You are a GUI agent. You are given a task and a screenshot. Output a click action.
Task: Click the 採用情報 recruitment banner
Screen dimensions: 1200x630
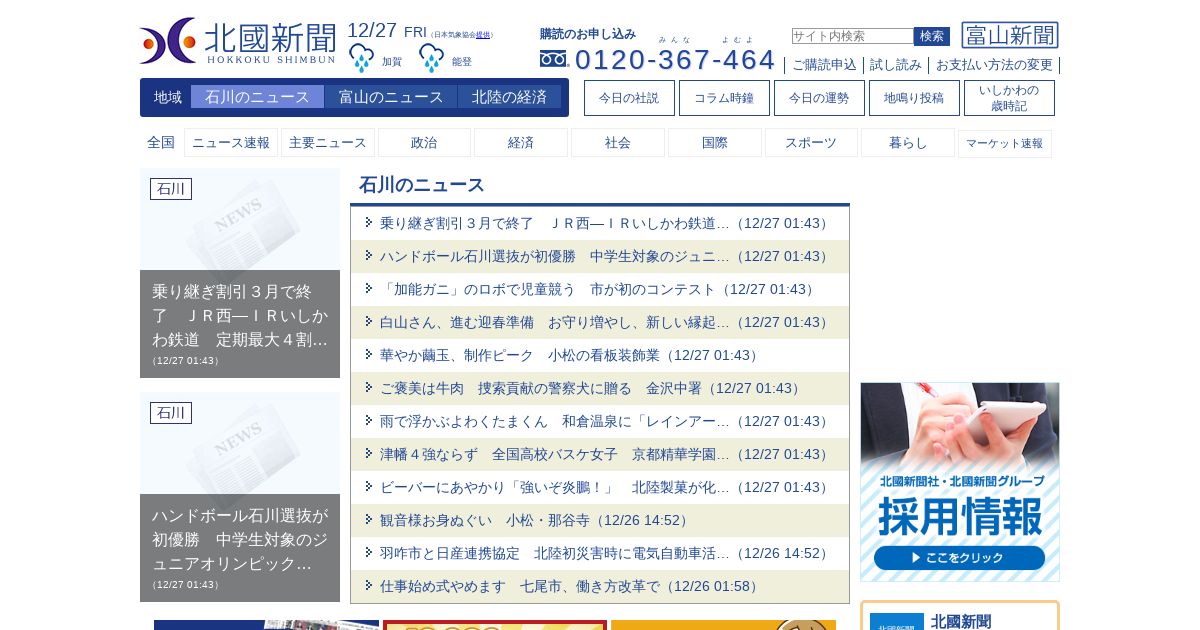click(x=960, y=482)
